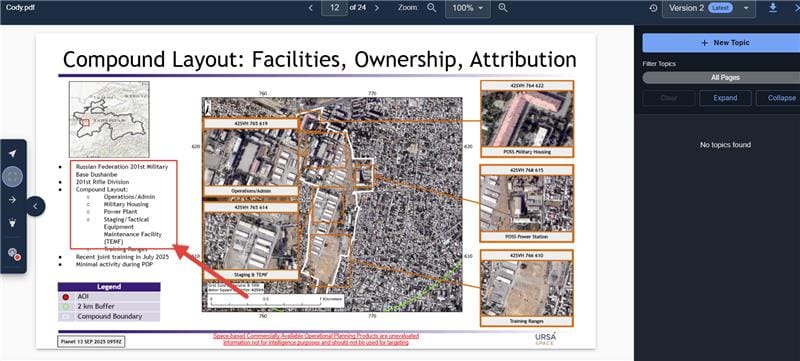The image size is (800, 361).
Task: Collapse the left annotation toolbar with chevron
Action: 35,206
